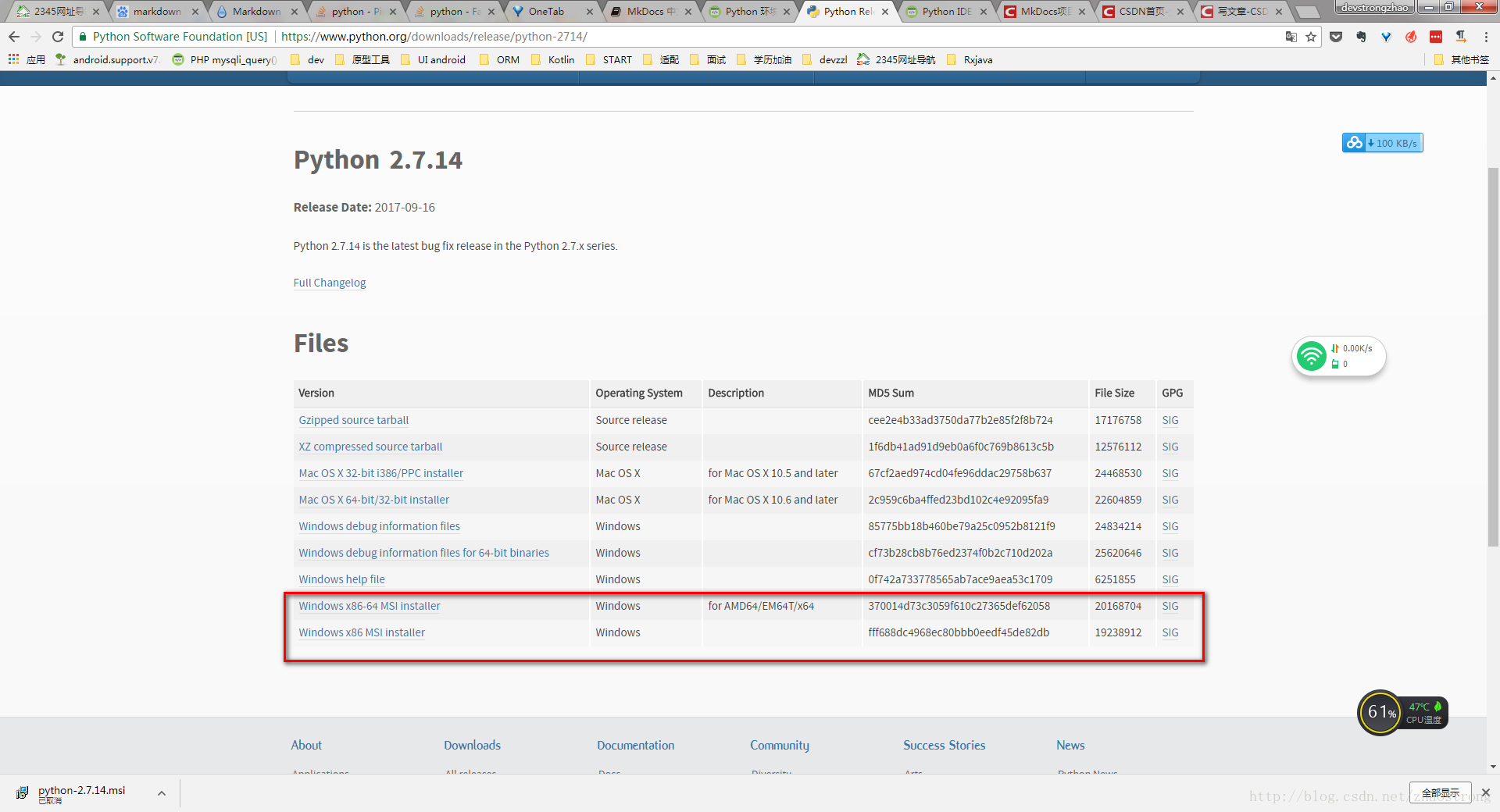Click the cloud download speed widget
This screenshot has width=1500, height=812.
click(1382, 143)
